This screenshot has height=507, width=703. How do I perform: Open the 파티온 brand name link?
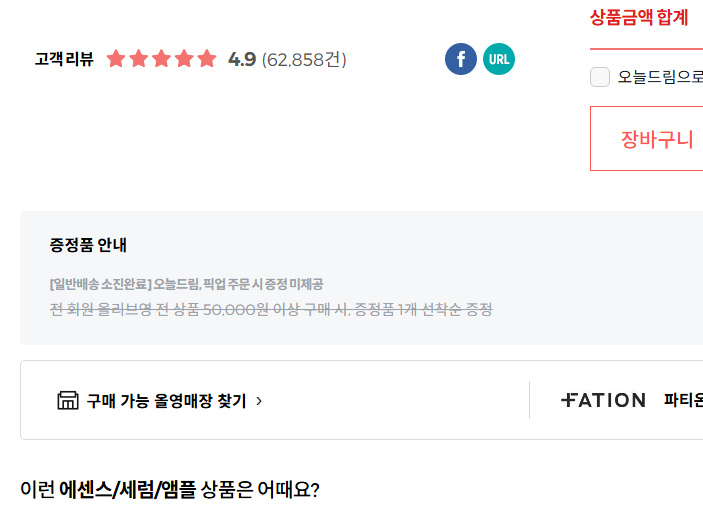coord(684,401)
